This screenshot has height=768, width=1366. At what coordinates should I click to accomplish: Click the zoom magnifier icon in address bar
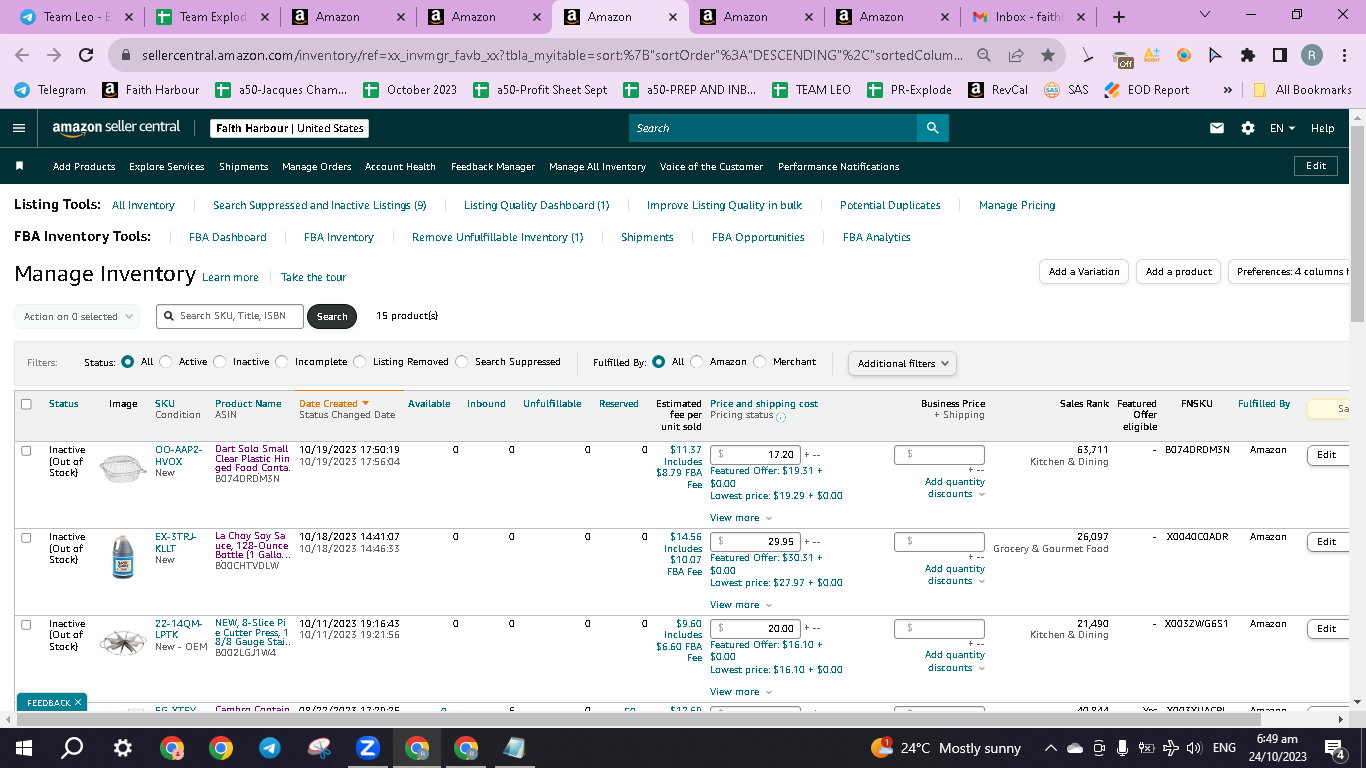[x=985, y=56]
